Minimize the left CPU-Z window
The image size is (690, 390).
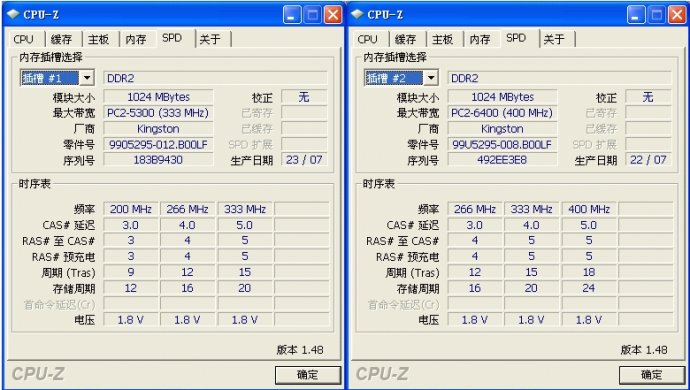(292, 15)
